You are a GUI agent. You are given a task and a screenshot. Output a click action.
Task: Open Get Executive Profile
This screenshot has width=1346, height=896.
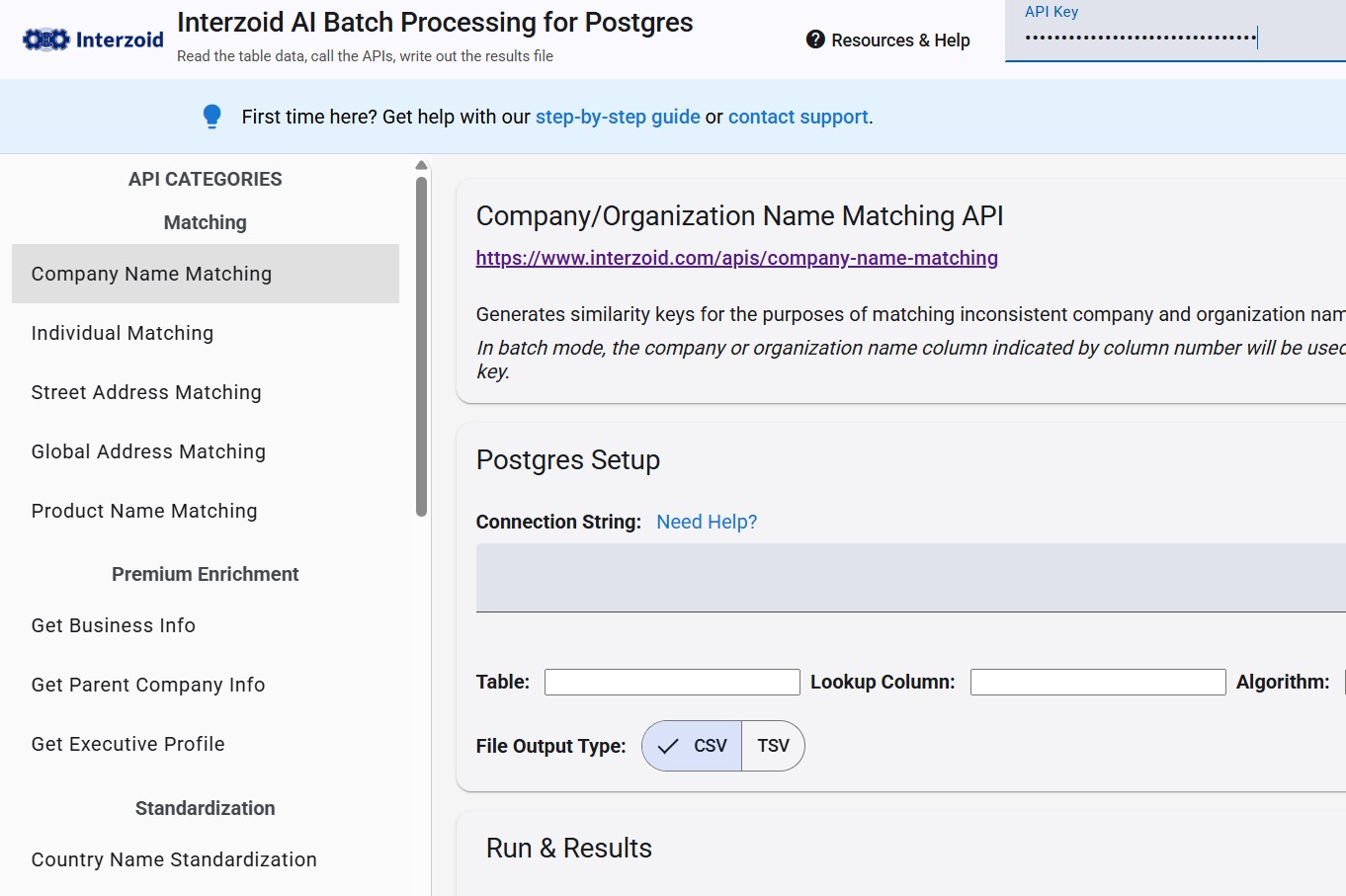click(127, 744)
